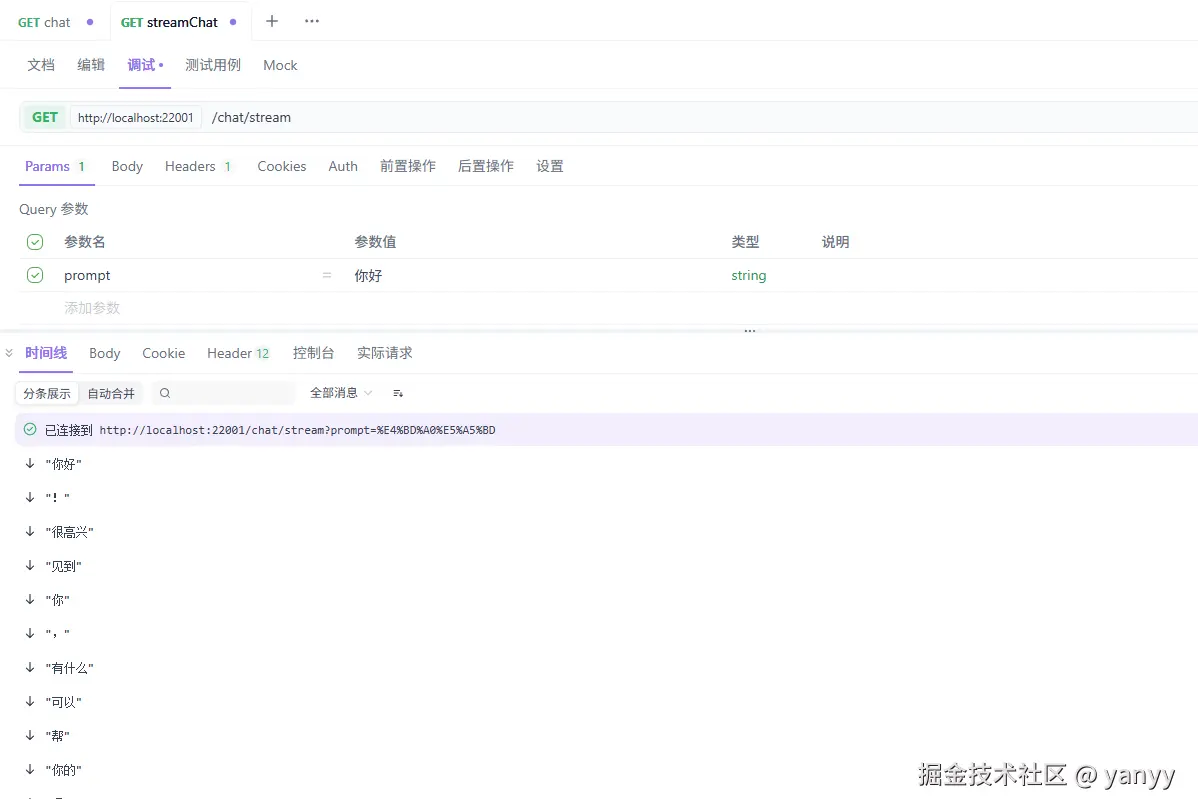Click the connected URL log line

pos(607,430)
